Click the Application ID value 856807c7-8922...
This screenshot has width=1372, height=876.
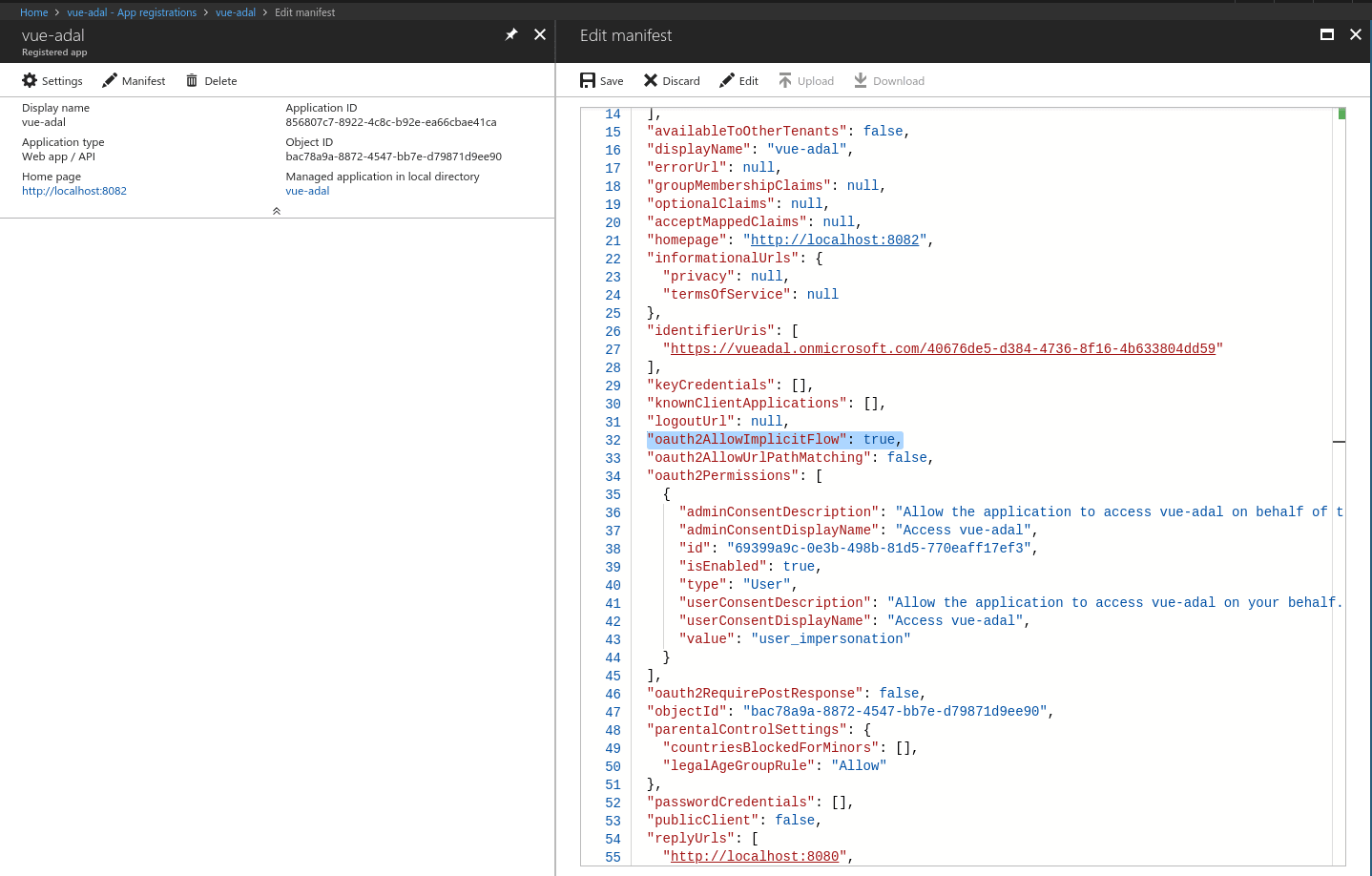click(x=391, y=122)
